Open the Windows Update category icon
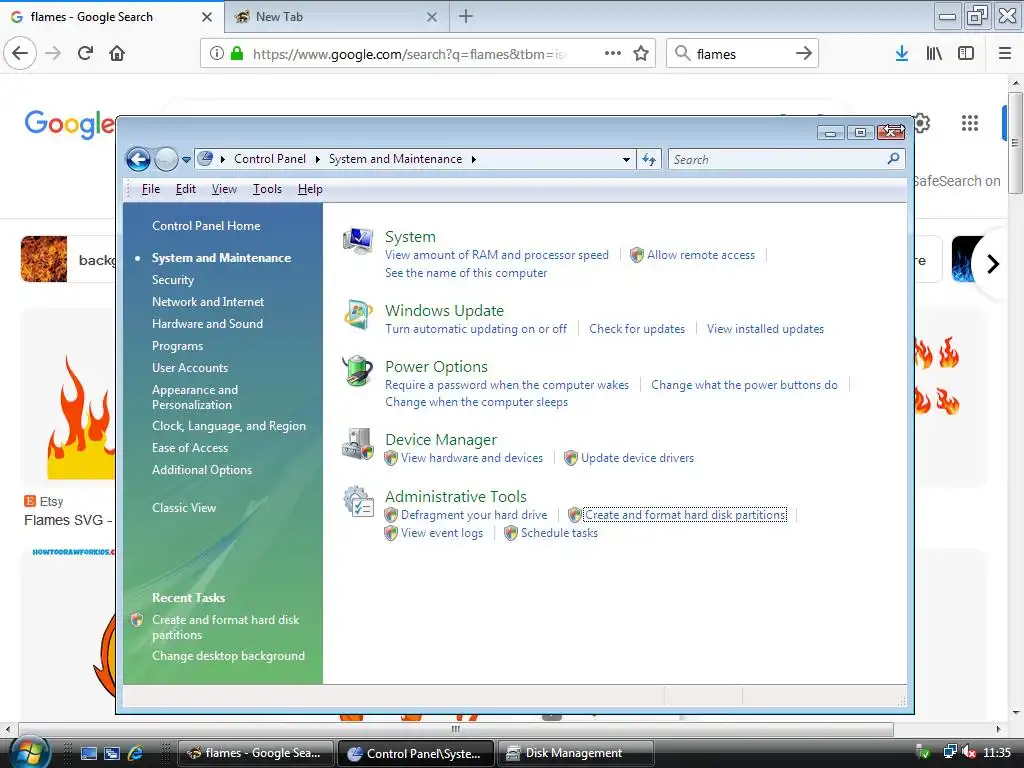Image resolution: width=1024 pixels, height=768 pixels. pyautogui.click(x=358, y=315)
